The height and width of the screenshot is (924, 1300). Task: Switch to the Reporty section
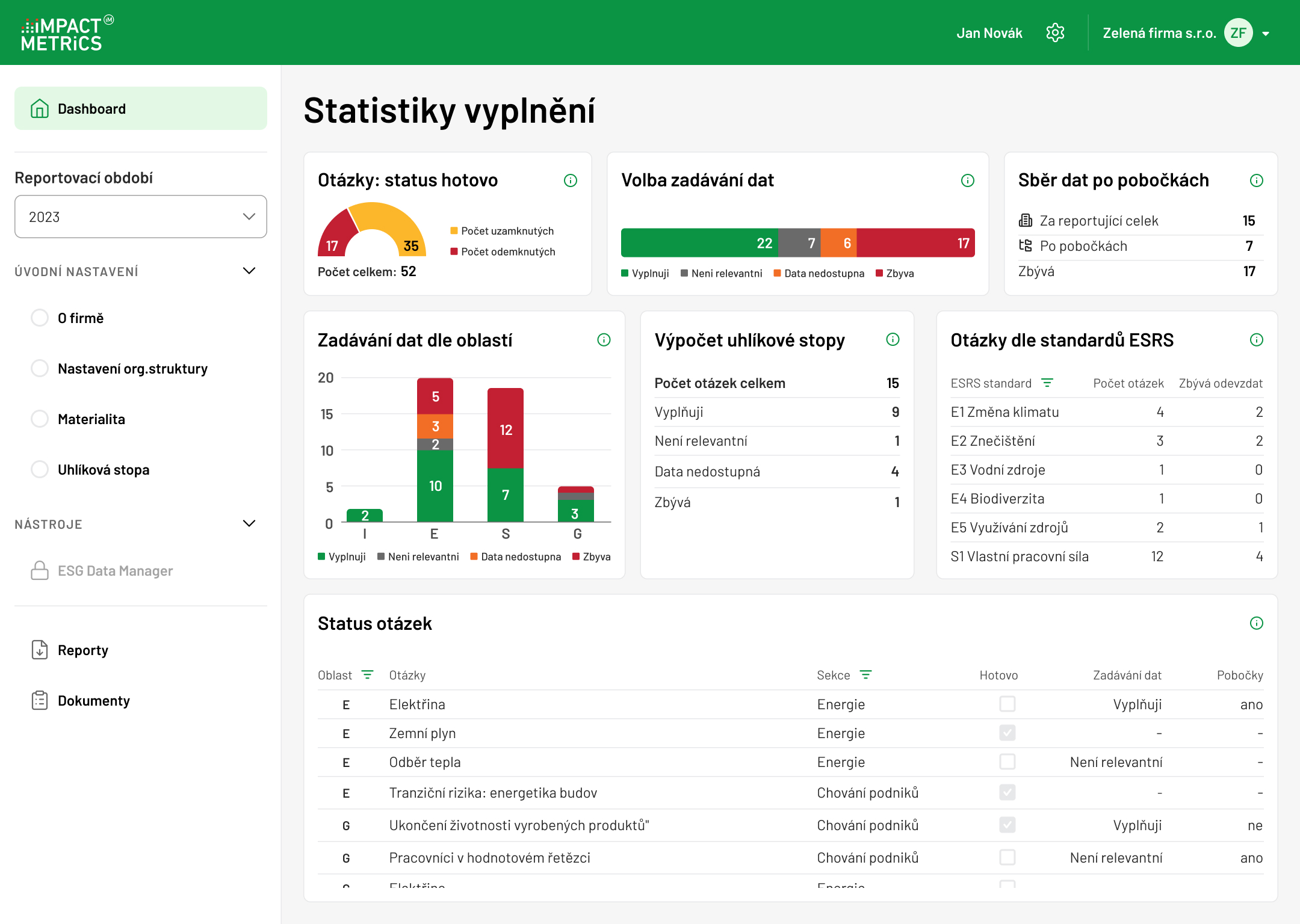pos(83,650)
